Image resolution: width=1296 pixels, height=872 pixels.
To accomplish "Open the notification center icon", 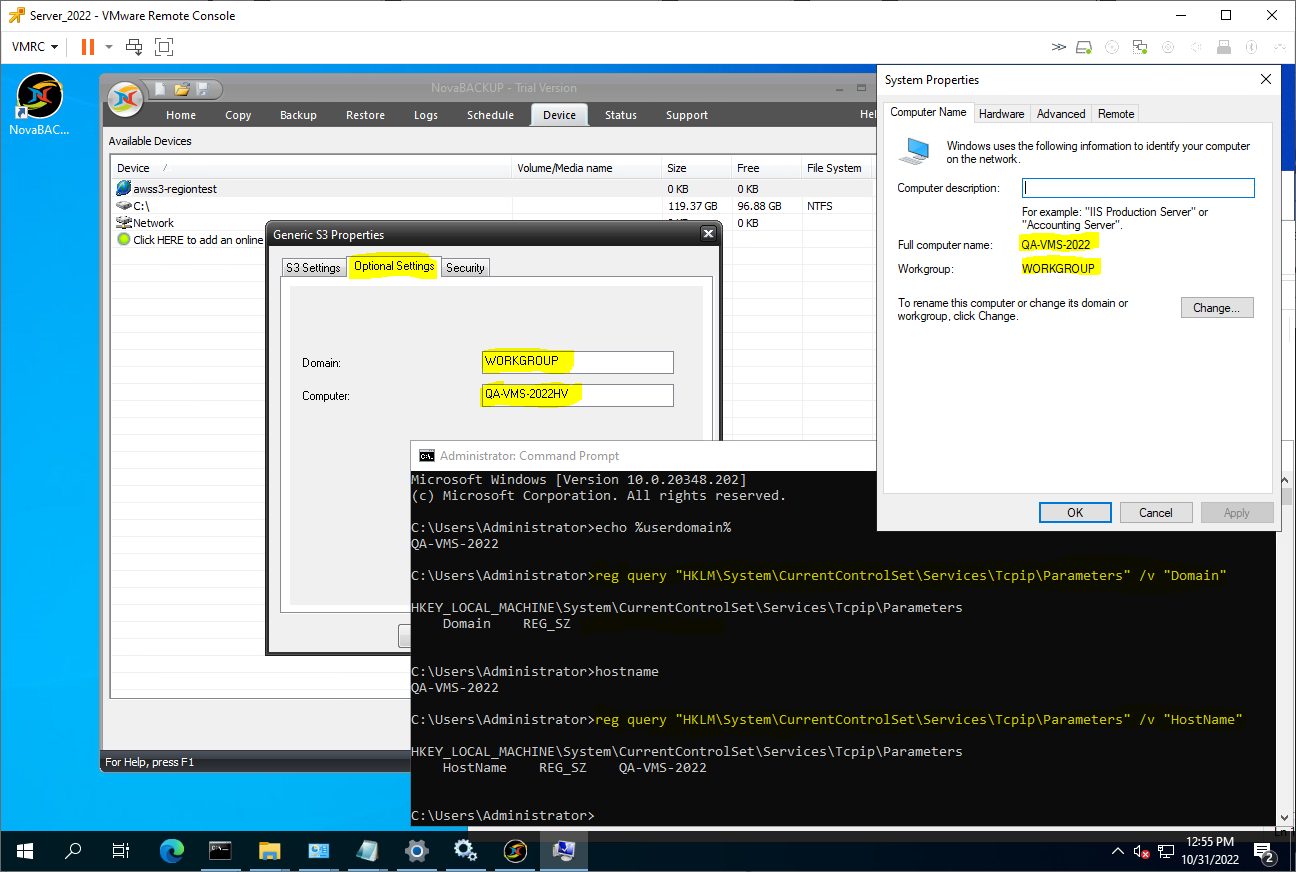I will click(1265, 852).
